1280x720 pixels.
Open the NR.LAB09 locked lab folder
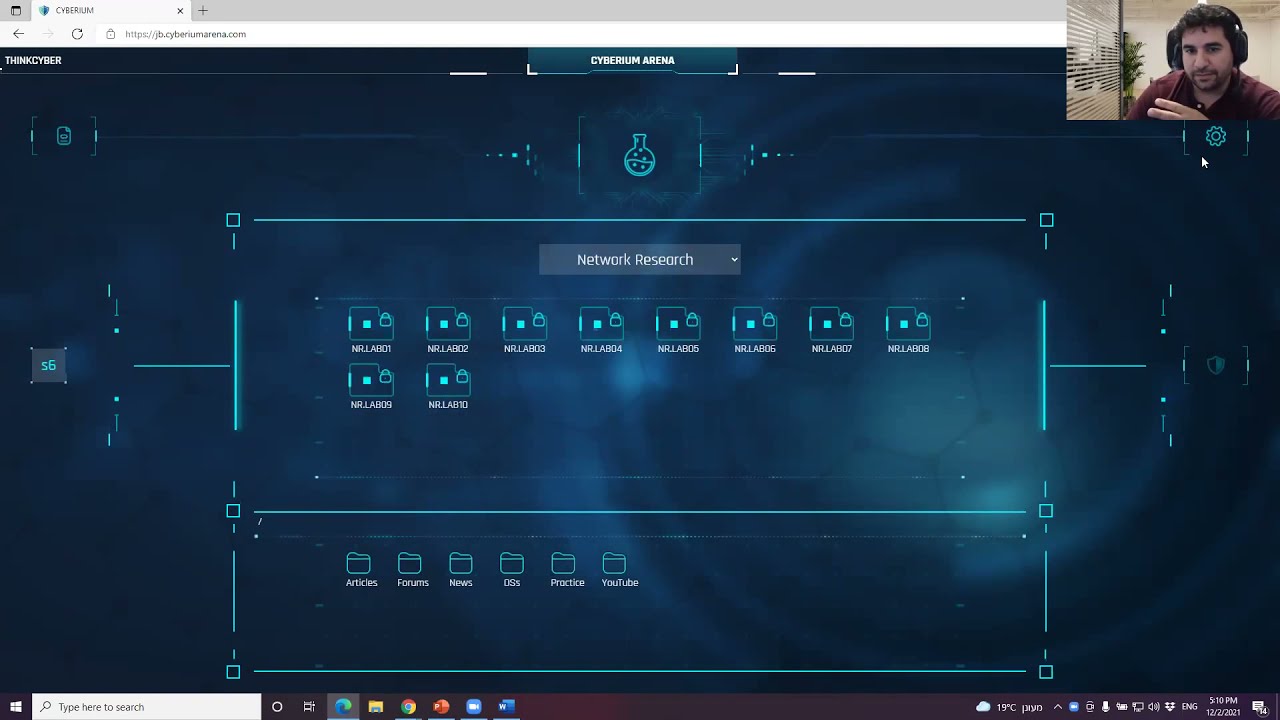point(371,386)
